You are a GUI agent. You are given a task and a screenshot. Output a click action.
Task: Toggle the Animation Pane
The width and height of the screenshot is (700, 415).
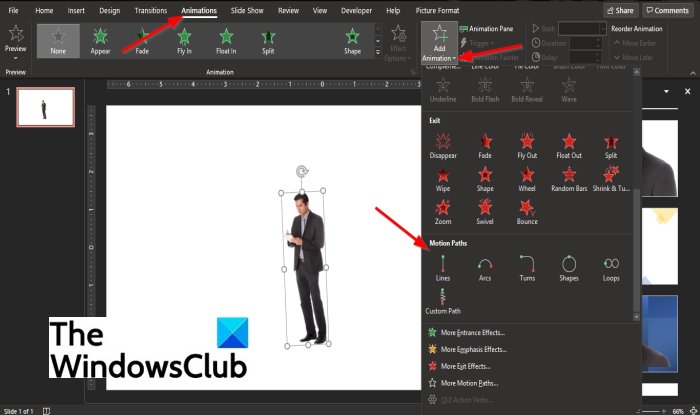486,29
